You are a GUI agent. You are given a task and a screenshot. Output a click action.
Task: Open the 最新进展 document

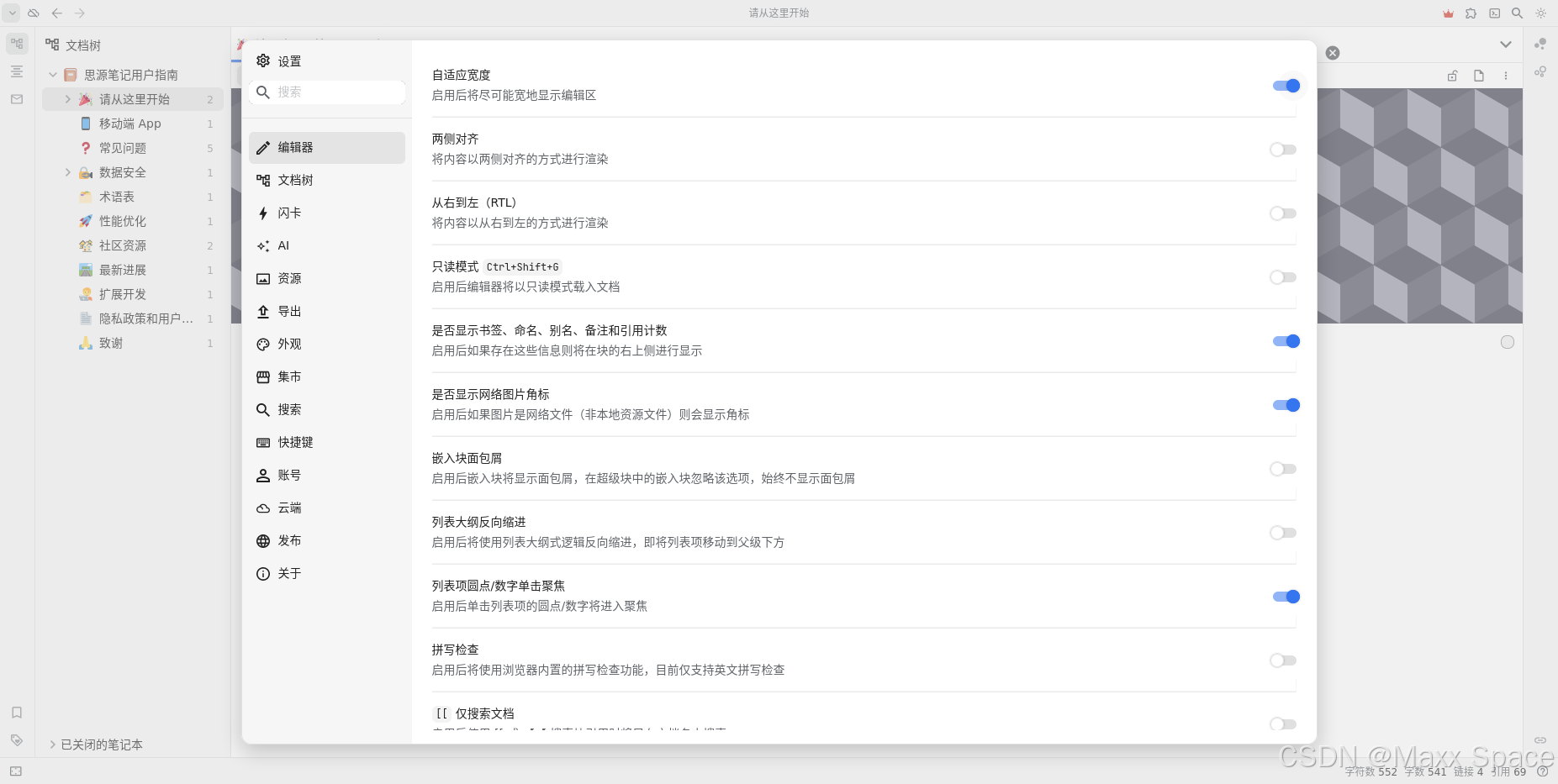(x=133, y=270)
